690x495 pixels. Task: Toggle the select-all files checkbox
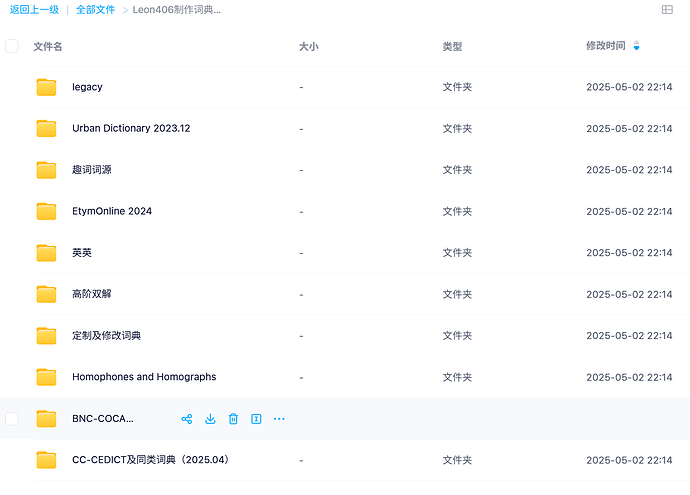(12, 46)
